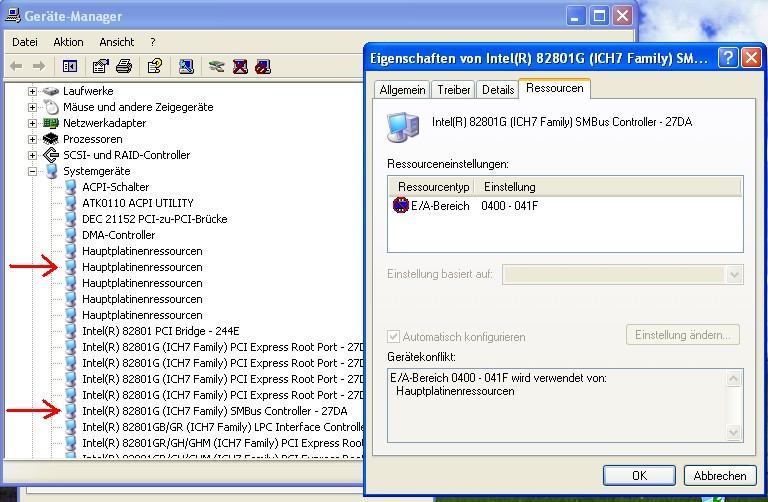Click the disable device toolbar icon
This screenshot has height=502, width=768.
pos(263,66)
